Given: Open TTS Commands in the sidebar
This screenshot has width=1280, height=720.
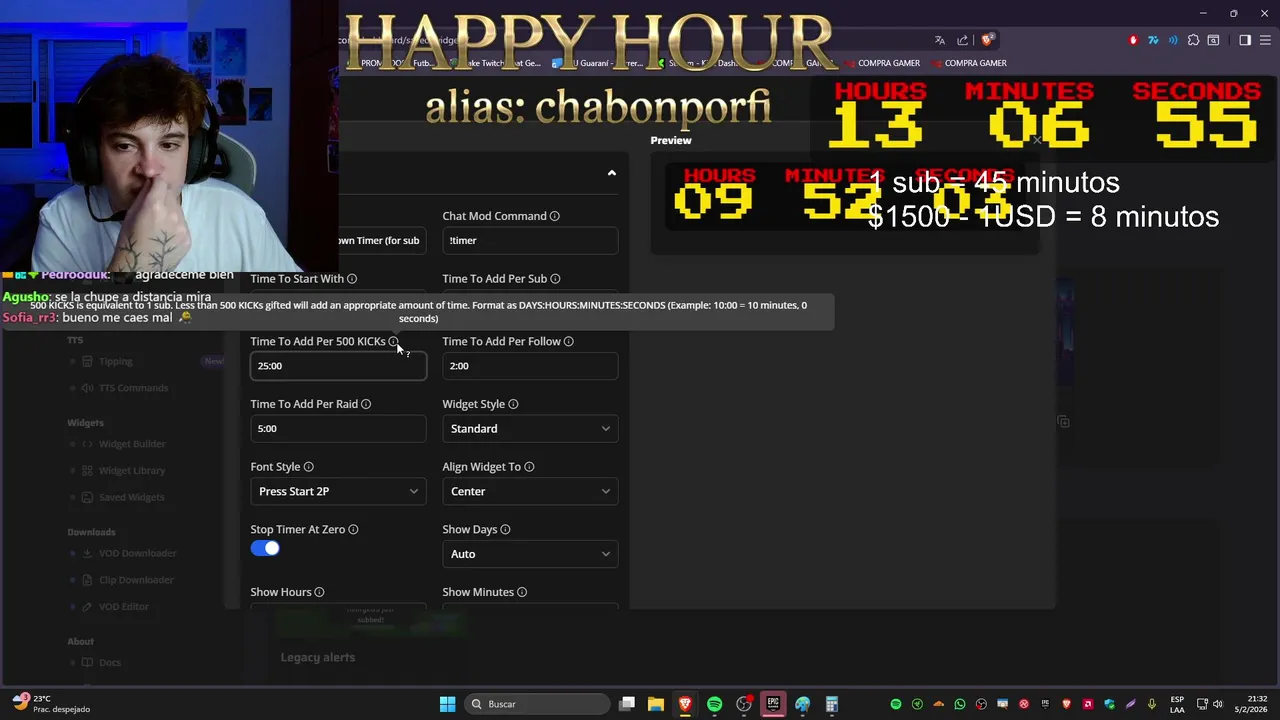Looking at the screenshot, I should pyautogui.click(x=133, y=388).
